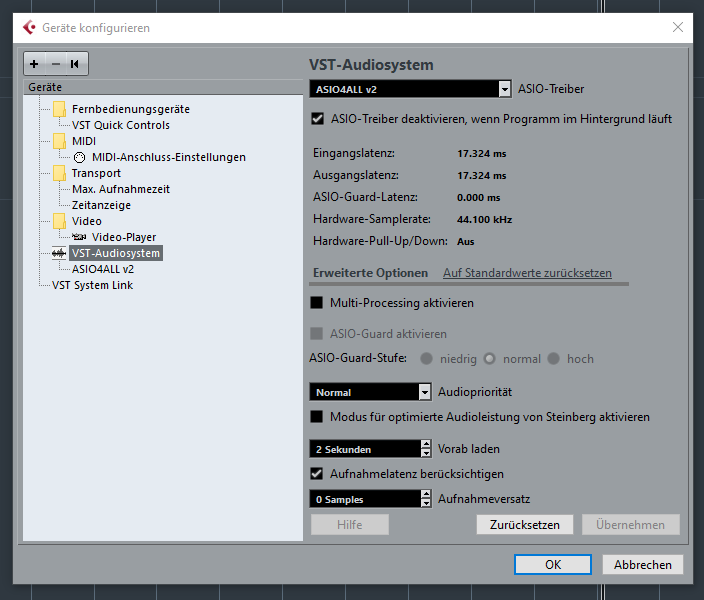Viewport: 704px width, 600px height.
Task: Select MIDI entry in device tree
Action: [84, 141]
